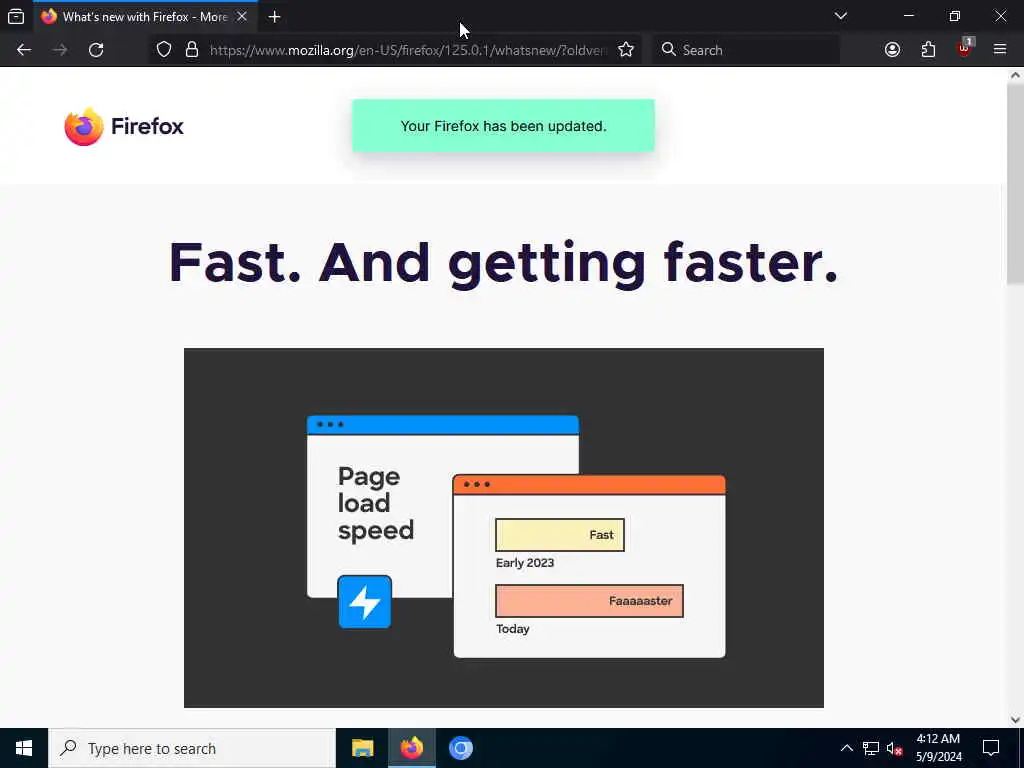Open the network status tray icon
The width and height of the screenshot is (1024, 768).
pyautogui.click(x=871, y=748)
